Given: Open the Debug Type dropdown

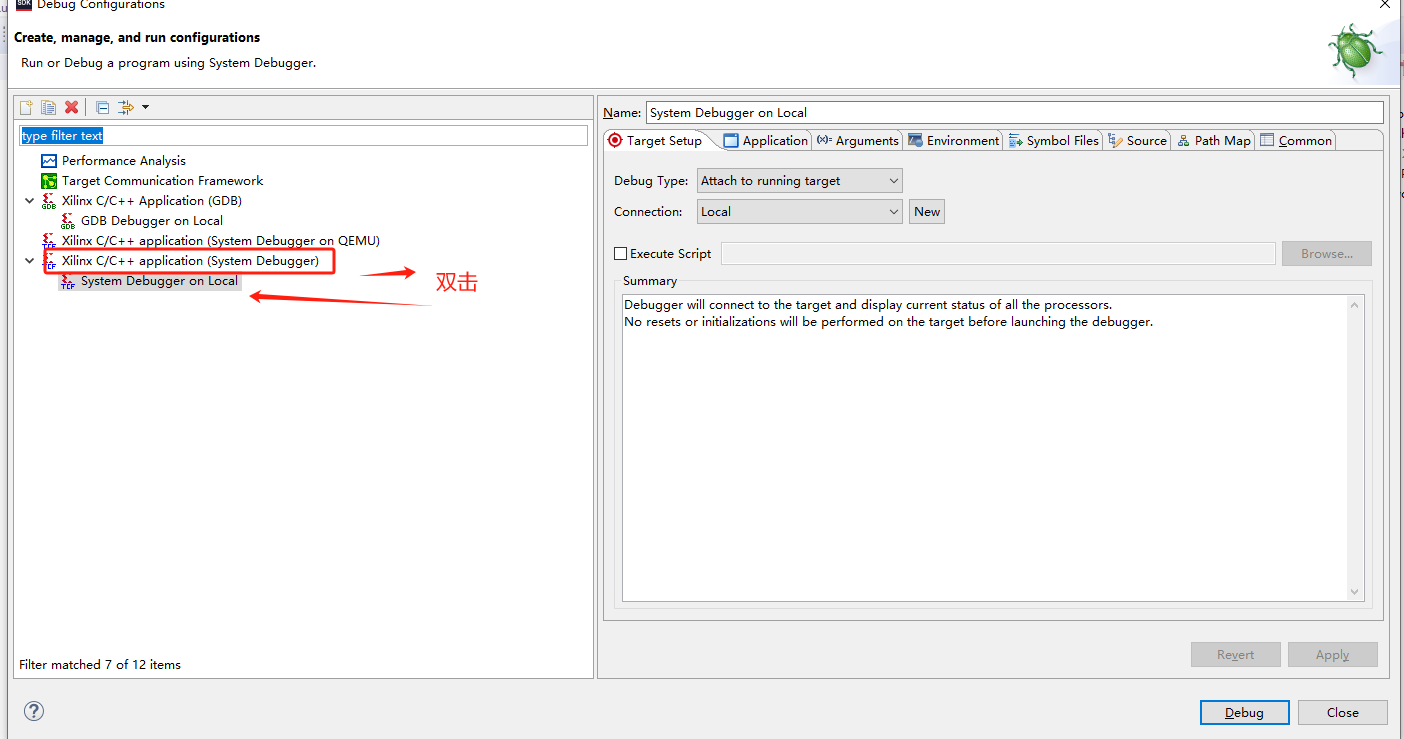Looking at the screenshot, I should pyautogui.click(x=800, y=181).
